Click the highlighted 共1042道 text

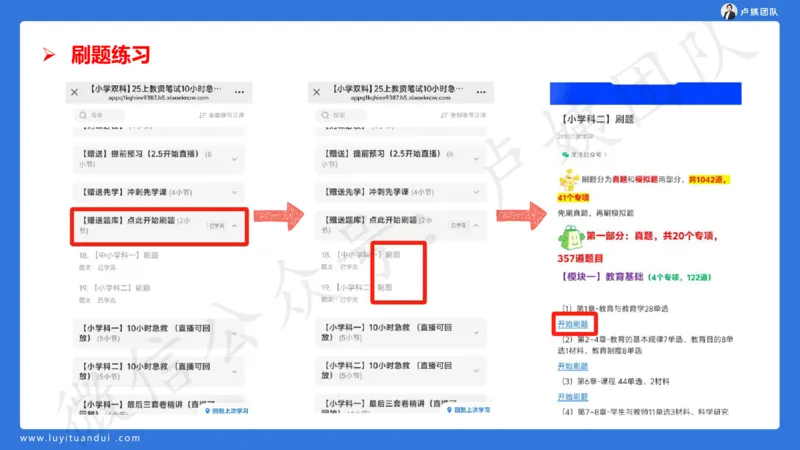(x=709, y=180)
